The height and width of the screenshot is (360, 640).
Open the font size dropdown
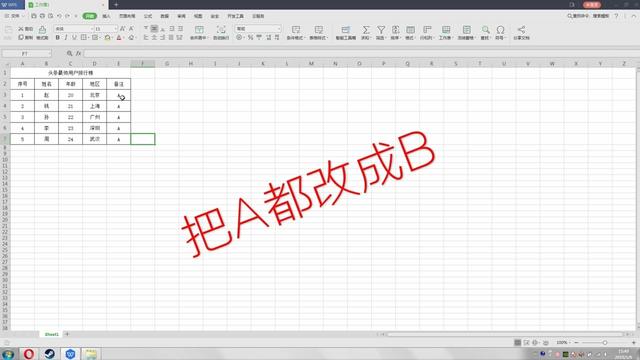[116, 29]
